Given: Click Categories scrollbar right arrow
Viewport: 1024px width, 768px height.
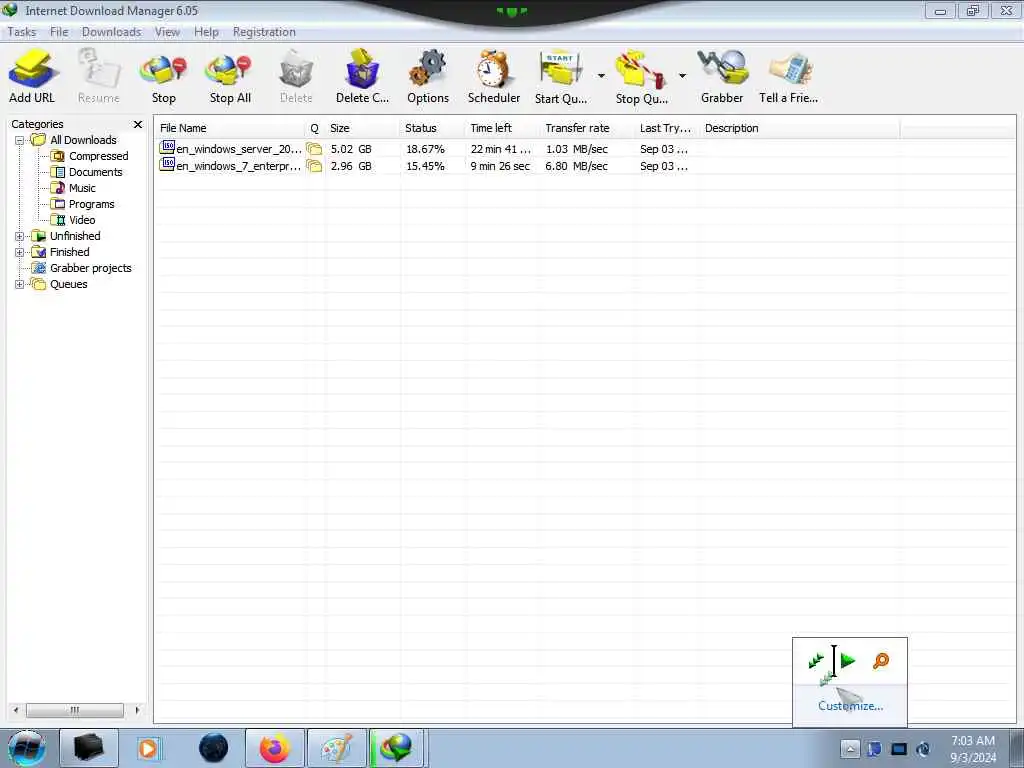Looking at the screenshot, I should coord(137,710).
